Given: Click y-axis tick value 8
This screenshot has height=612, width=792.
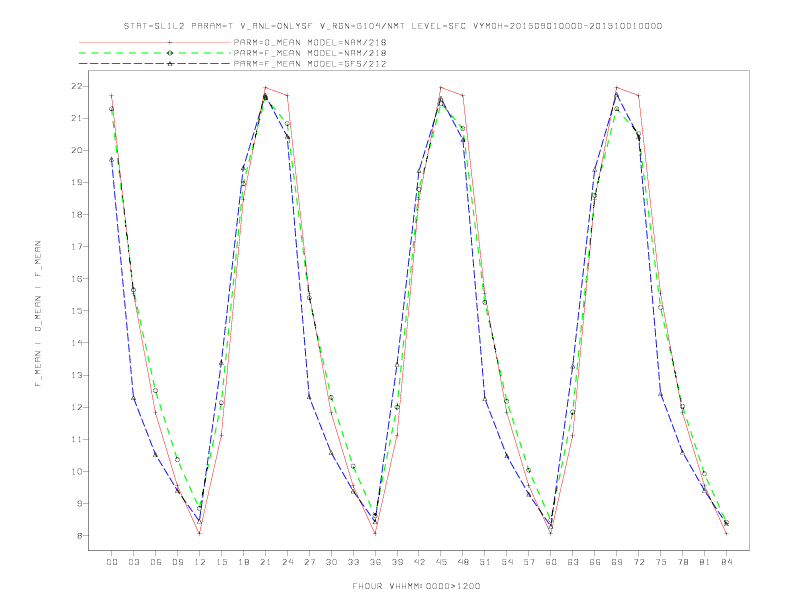Looking at the screenshot, I should pyautogui.click(x=79, y=535).
